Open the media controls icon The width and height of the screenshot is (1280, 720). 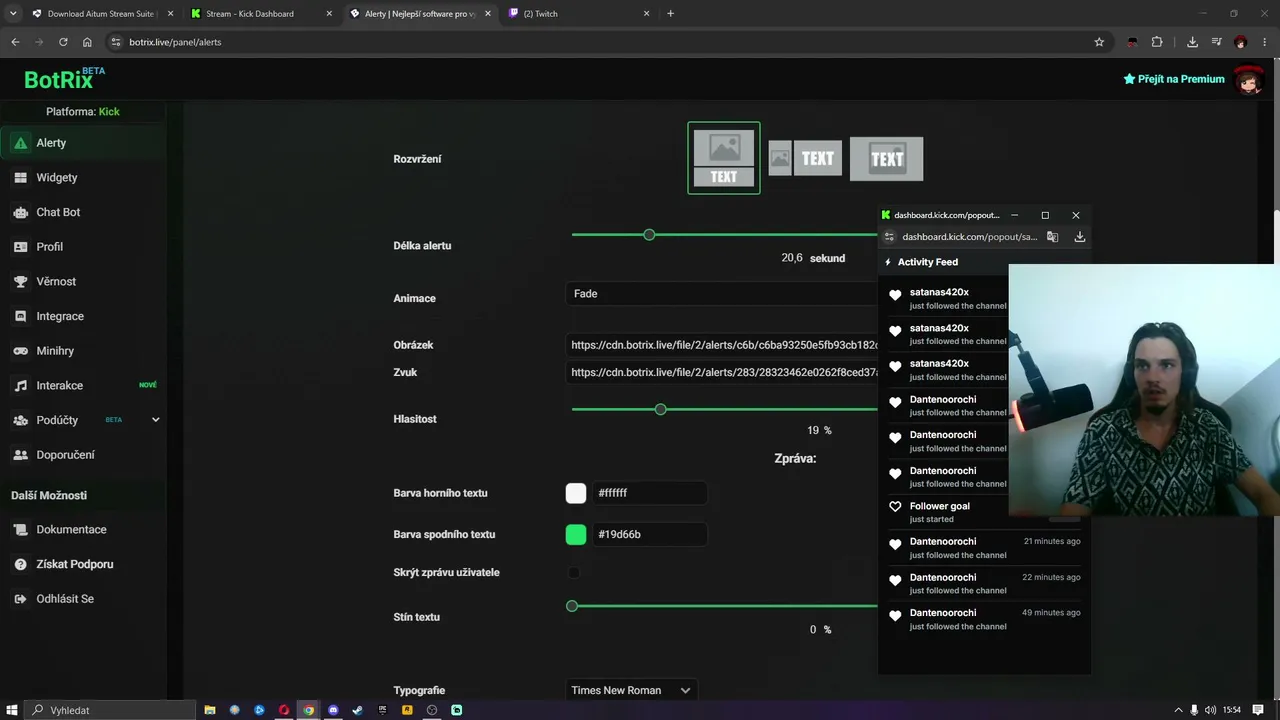coord(1216,42)
